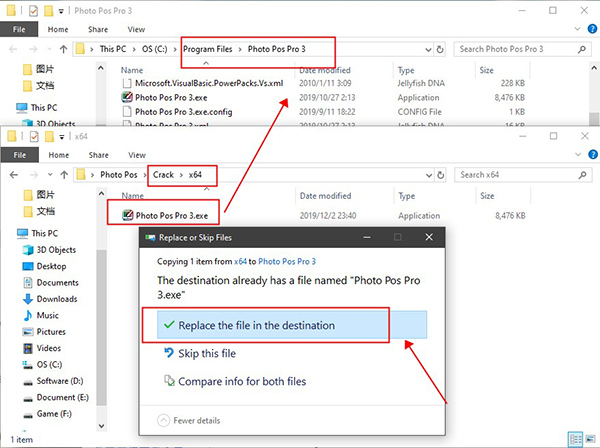Viewport: 600px width, 448px height.
Task: Sort by Size column in top window
Action: point(486,70)
